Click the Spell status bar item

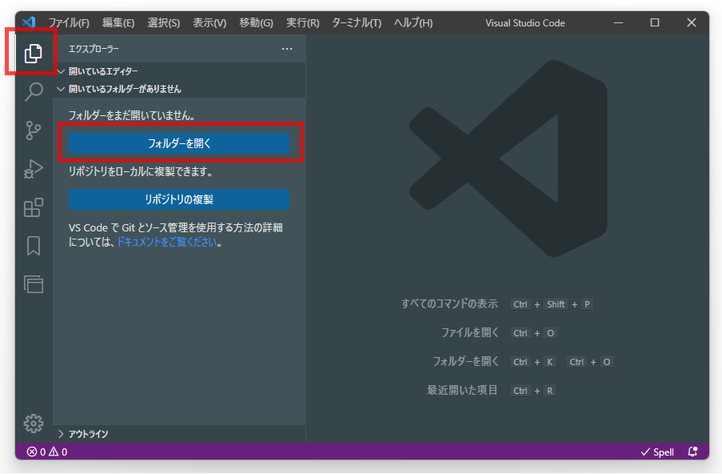pos(657,452)
